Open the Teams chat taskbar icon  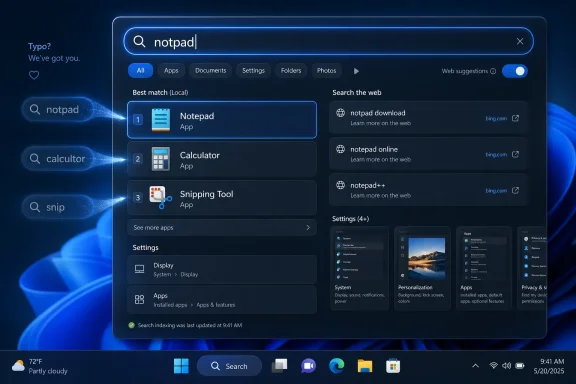pos(308,366)
